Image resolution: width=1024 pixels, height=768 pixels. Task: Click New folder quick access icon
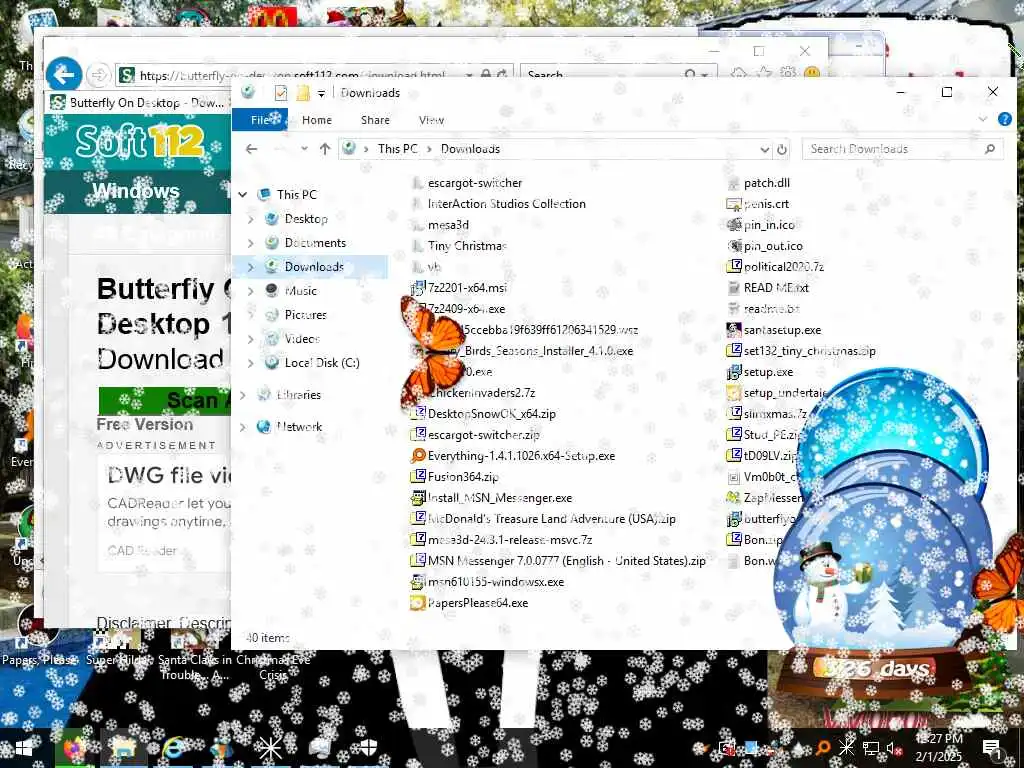tap(302, 93)
